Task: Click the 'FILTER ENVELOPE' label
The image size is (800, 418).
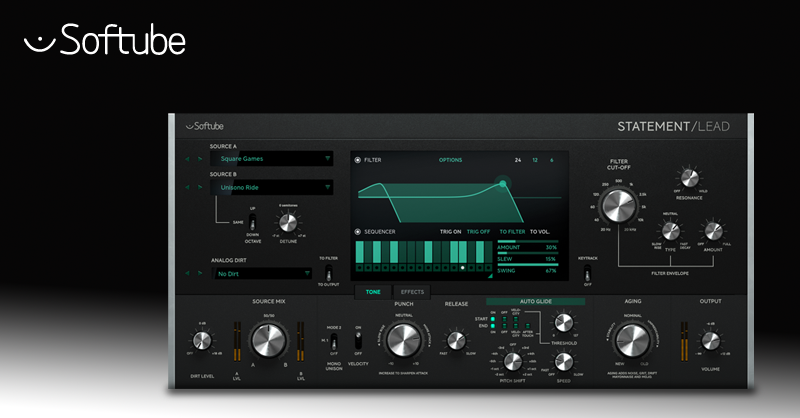Action: coord(670,274)
